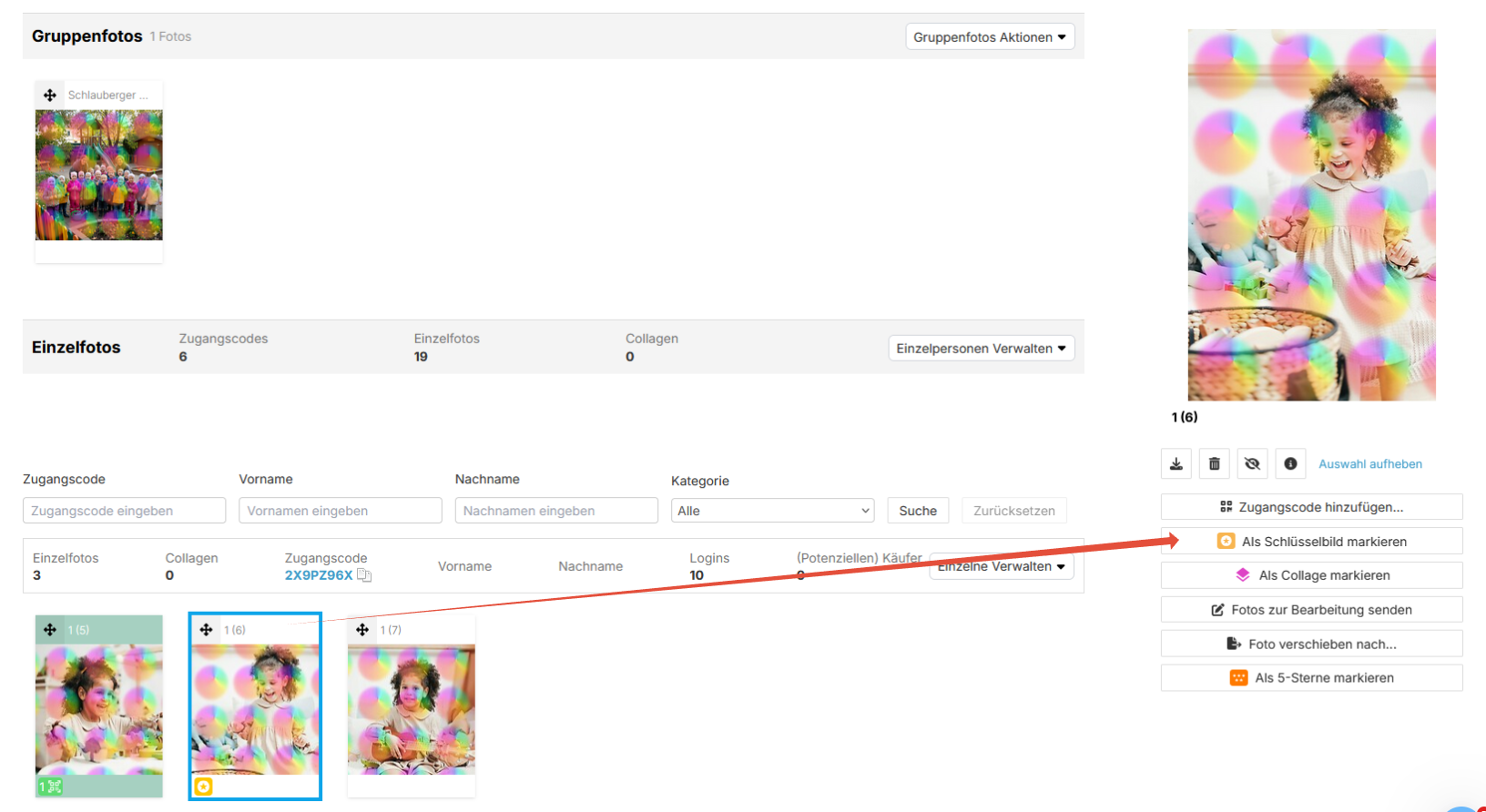The image size is (1486, 812).
Task: Expand the Einzelne Verwalten dropdown
Action: (x=1002, y=566)
